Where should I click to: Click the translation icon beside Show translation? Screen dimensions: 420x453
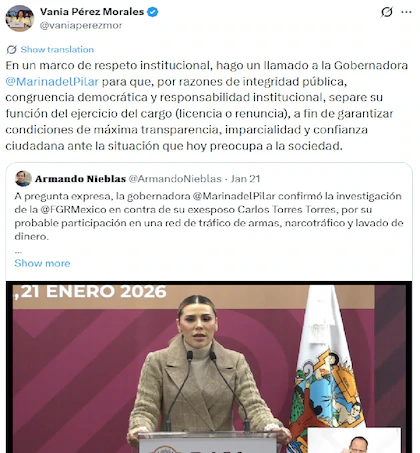[x=11, y=50]
